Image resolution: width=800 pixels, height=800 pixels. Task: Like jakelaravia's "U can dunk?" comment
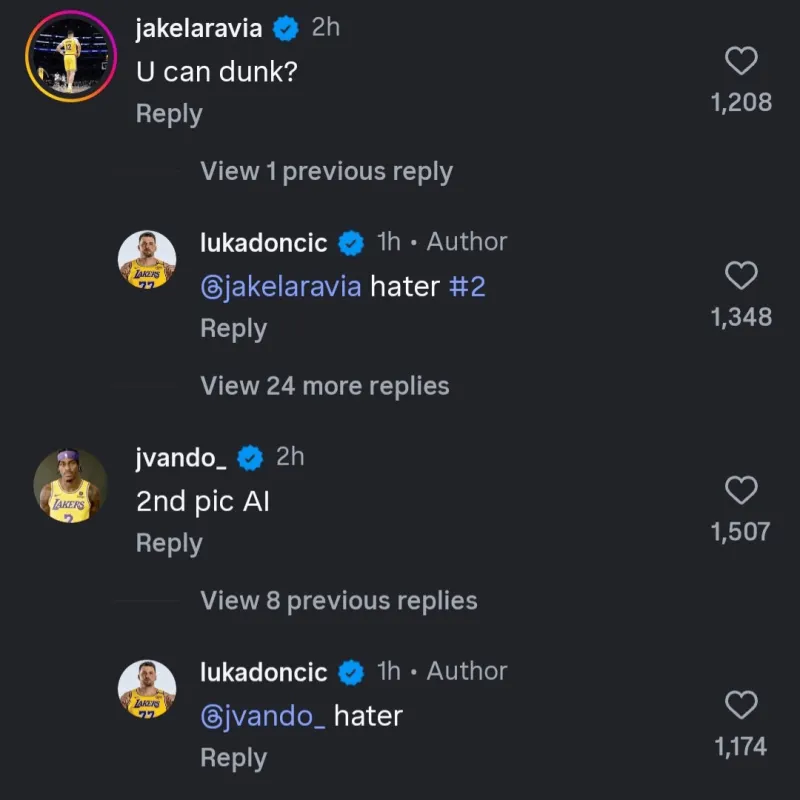(740, 62)
